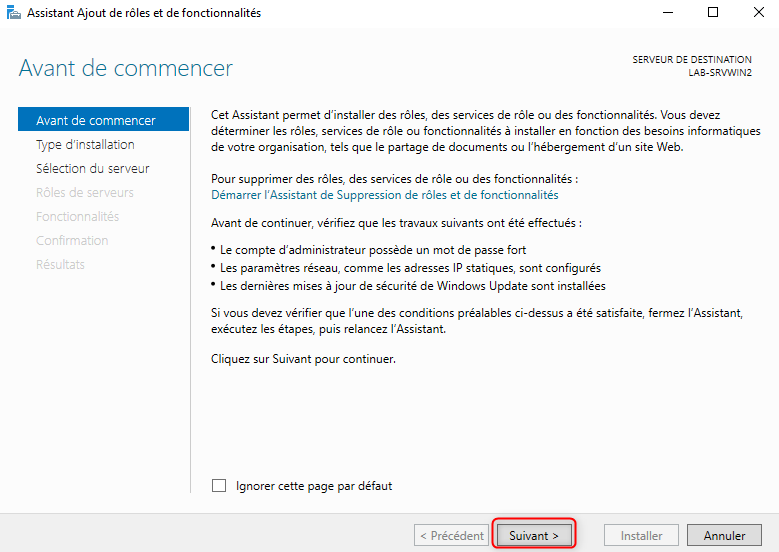The height and width of the screenshot is (552, 779).
Task: Go to 'Type d'installation' step
Action: [85, 145]
